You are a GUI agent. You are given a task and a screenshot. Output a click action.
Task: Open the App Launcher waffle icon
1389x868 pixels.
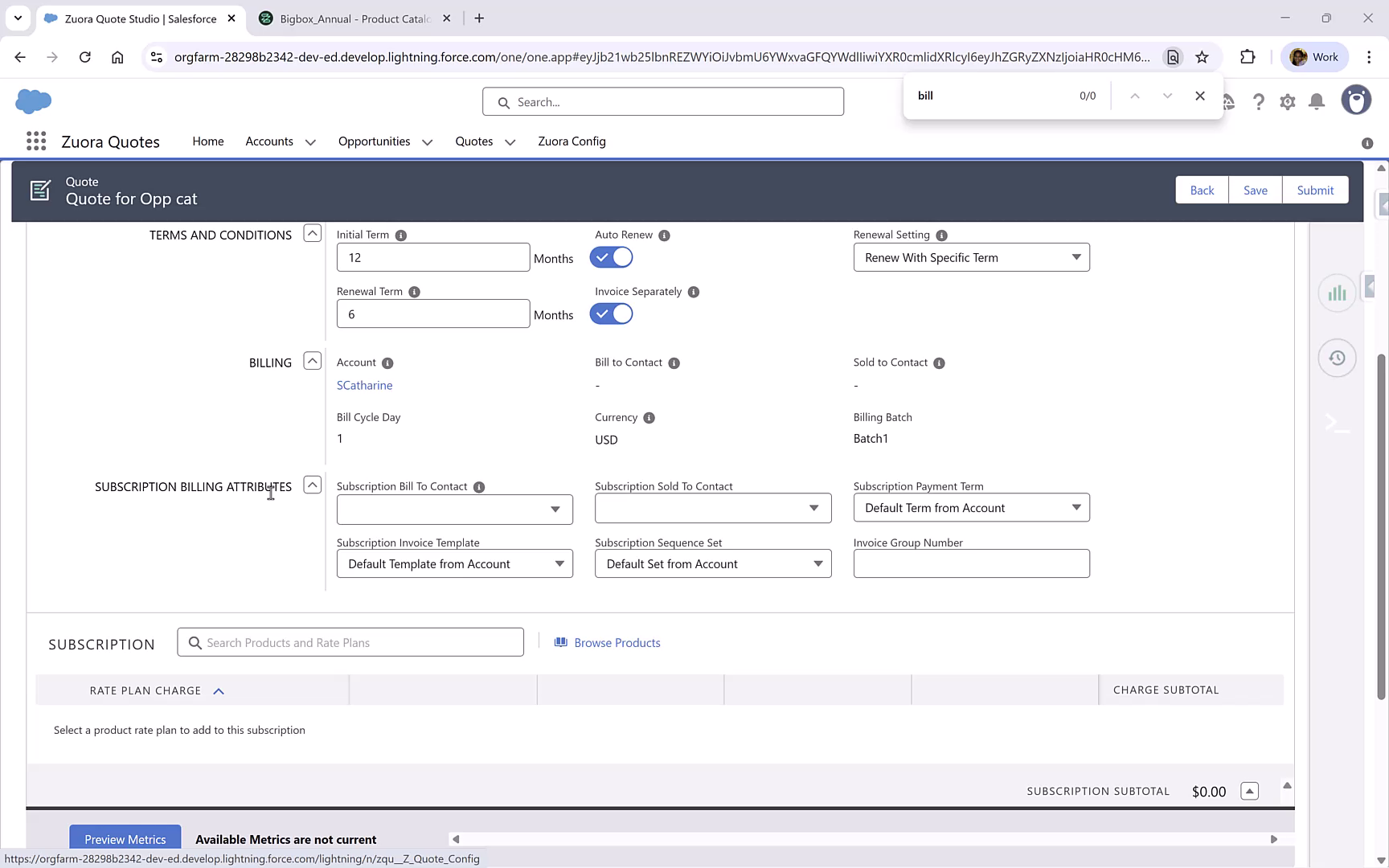[x=35, y=141]
